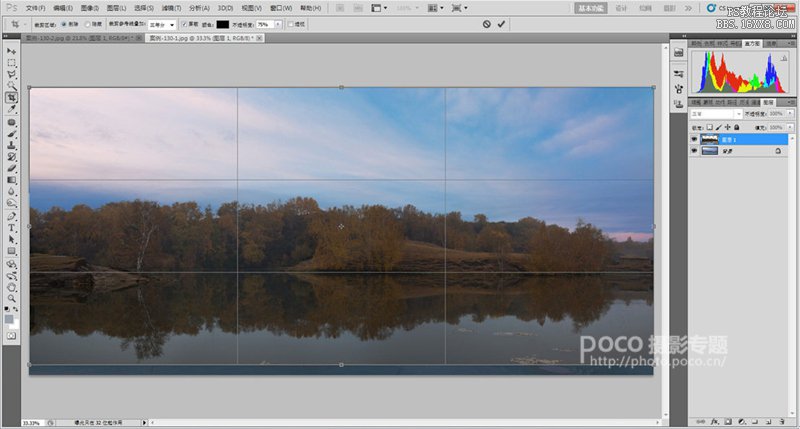Select the Eraser tool
The width and height of the screenshot is (800, 429).
click(x=11, y=168)
